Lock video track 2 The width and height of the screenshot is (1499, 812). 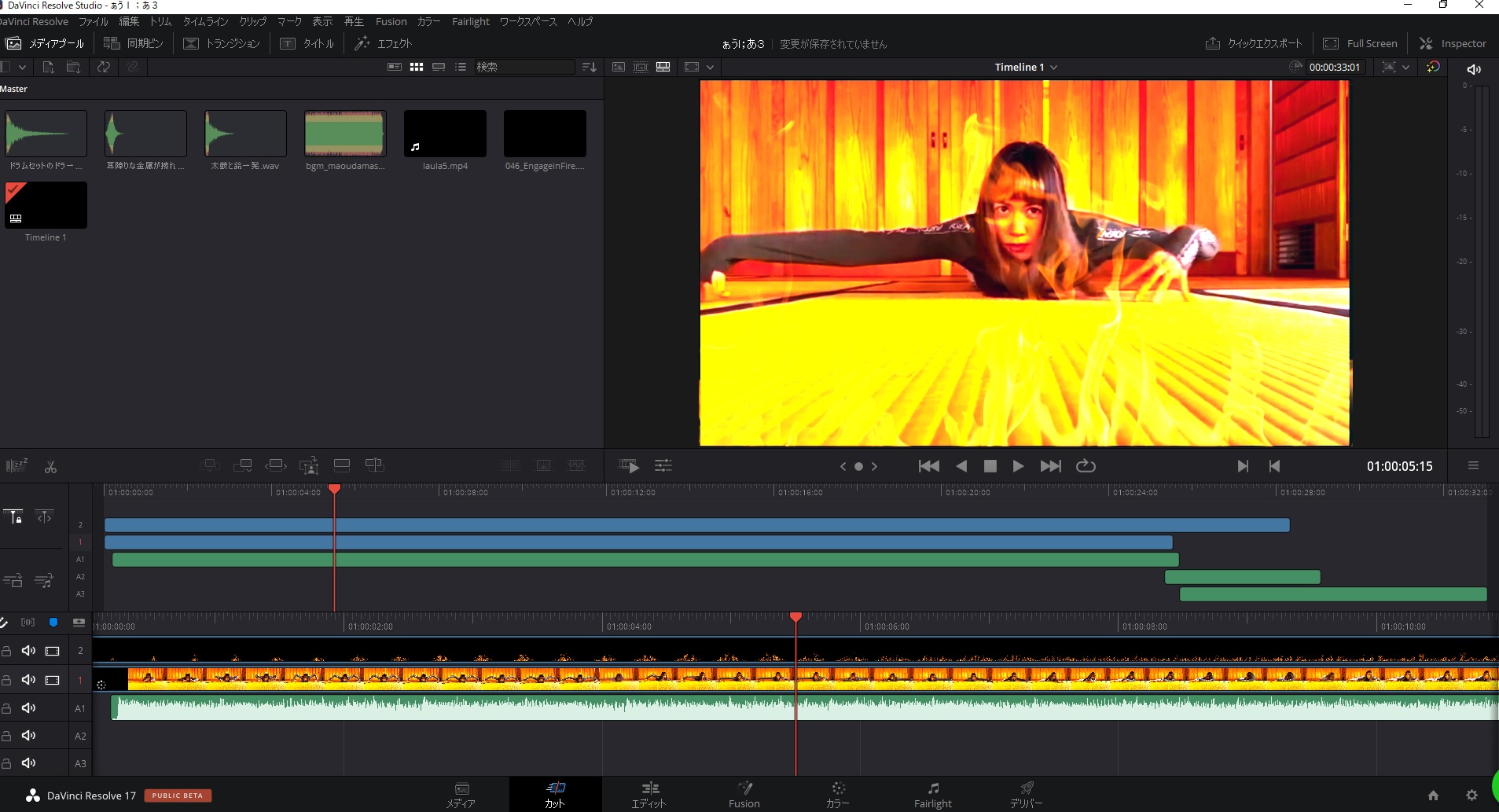[6, 651]
